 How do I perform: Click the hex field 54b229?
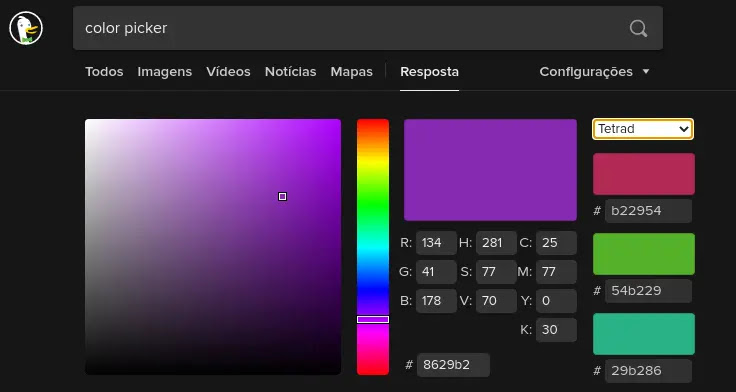648,291
